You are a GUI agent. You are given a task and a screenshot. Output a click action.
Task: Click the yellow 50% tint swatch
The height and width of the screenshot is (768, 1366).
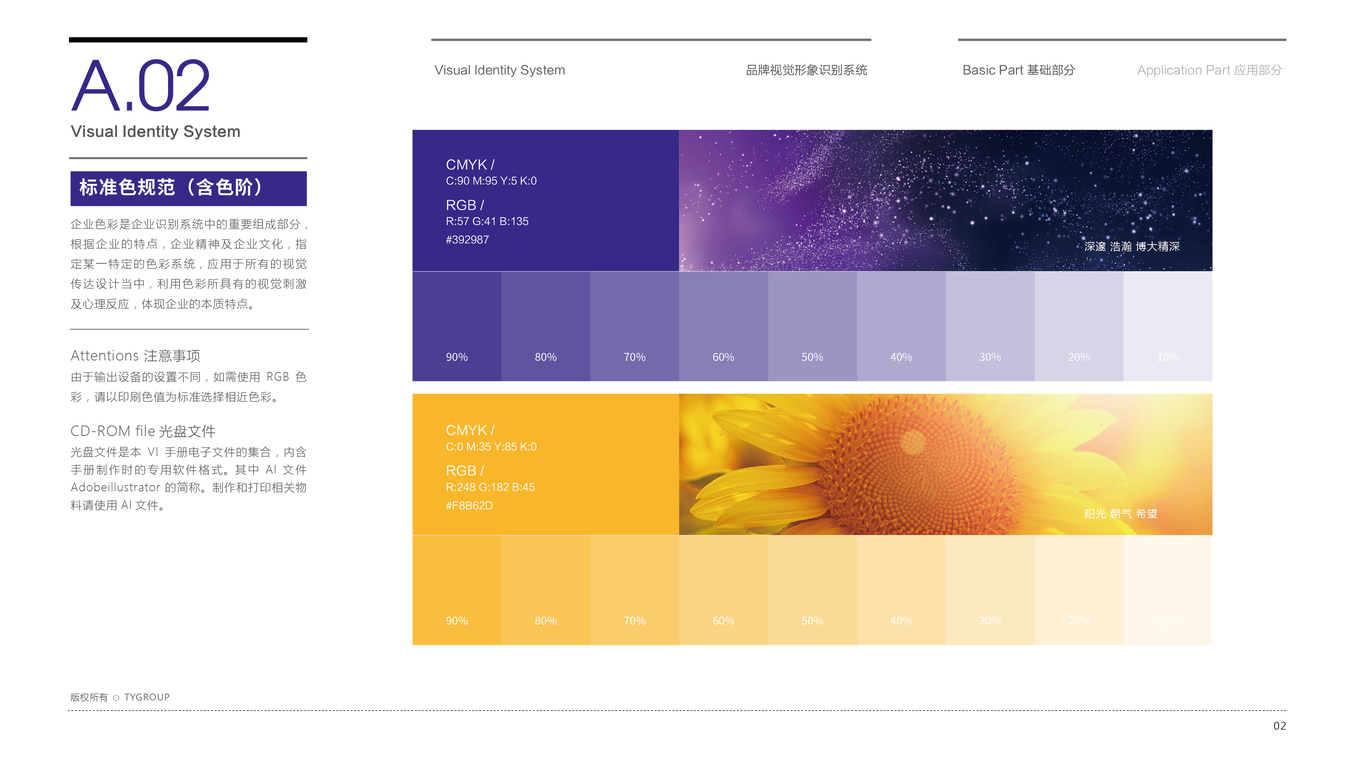(x=813, y=590)
